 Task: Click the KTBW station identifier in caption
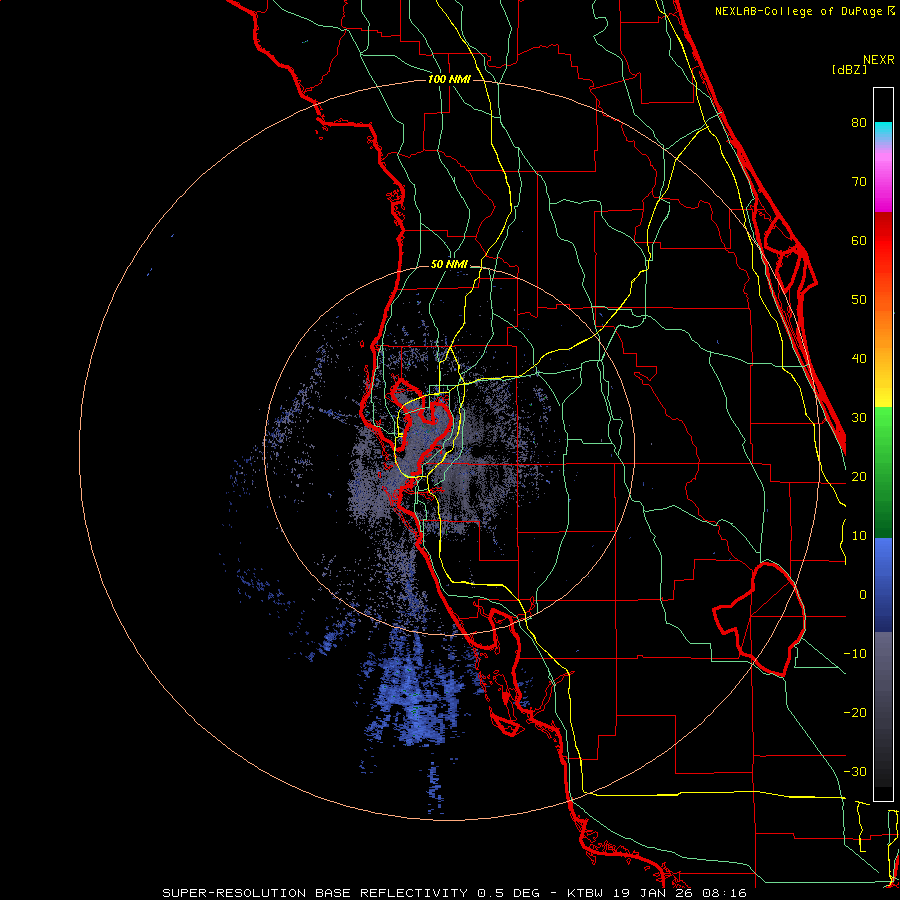[x=586, y=893]
